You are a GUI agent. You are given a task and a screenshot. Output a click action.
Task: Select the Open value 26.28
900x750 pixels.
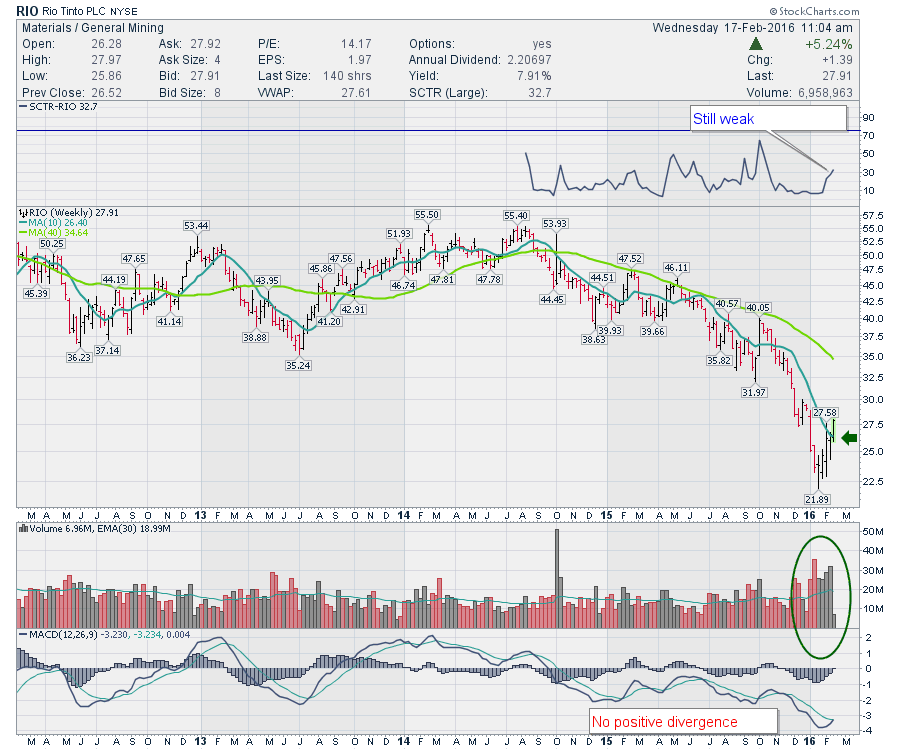pos(106,44)
